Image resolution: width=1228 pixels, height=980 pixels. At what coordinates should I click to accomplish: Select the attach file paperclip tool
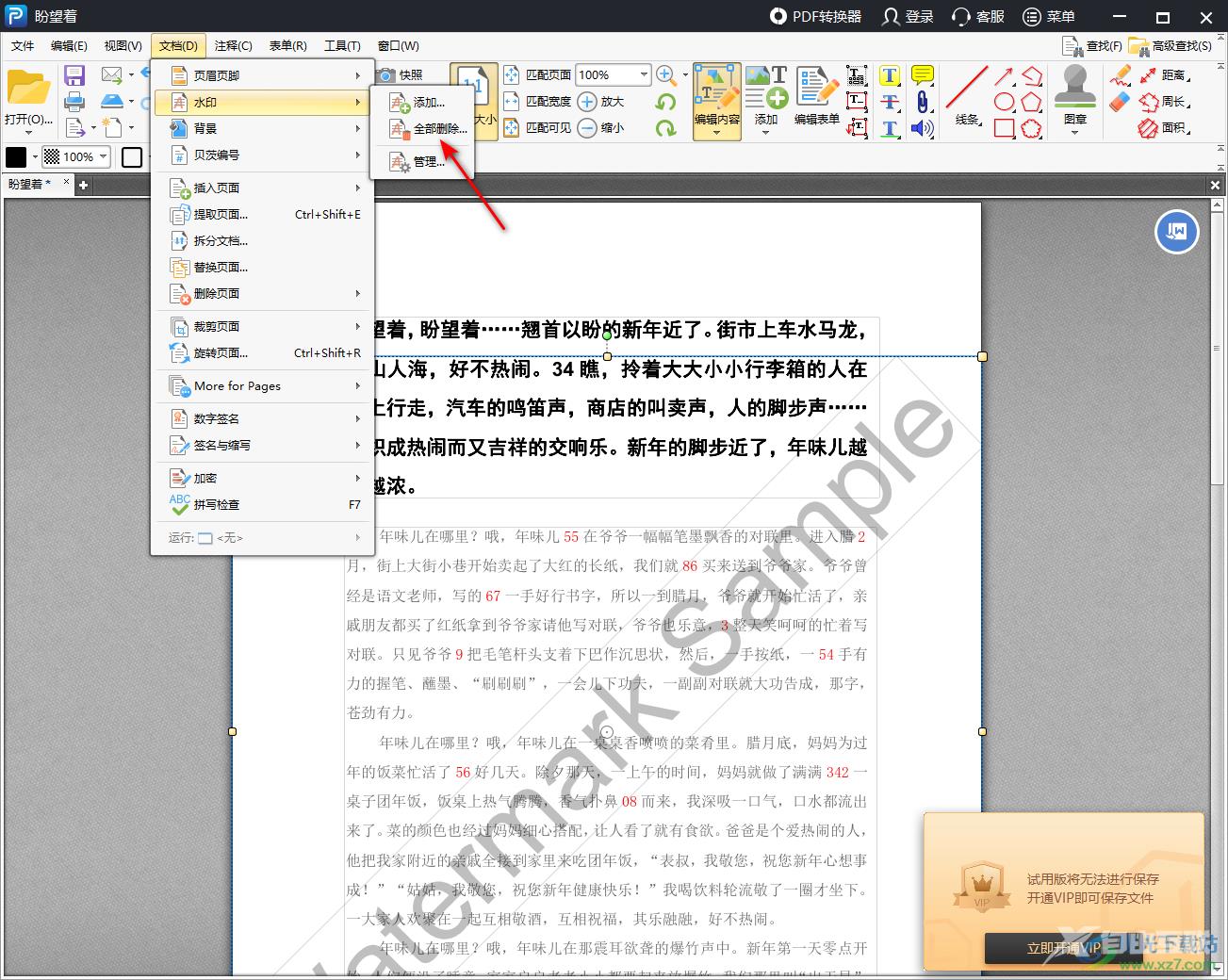point(923,102)
